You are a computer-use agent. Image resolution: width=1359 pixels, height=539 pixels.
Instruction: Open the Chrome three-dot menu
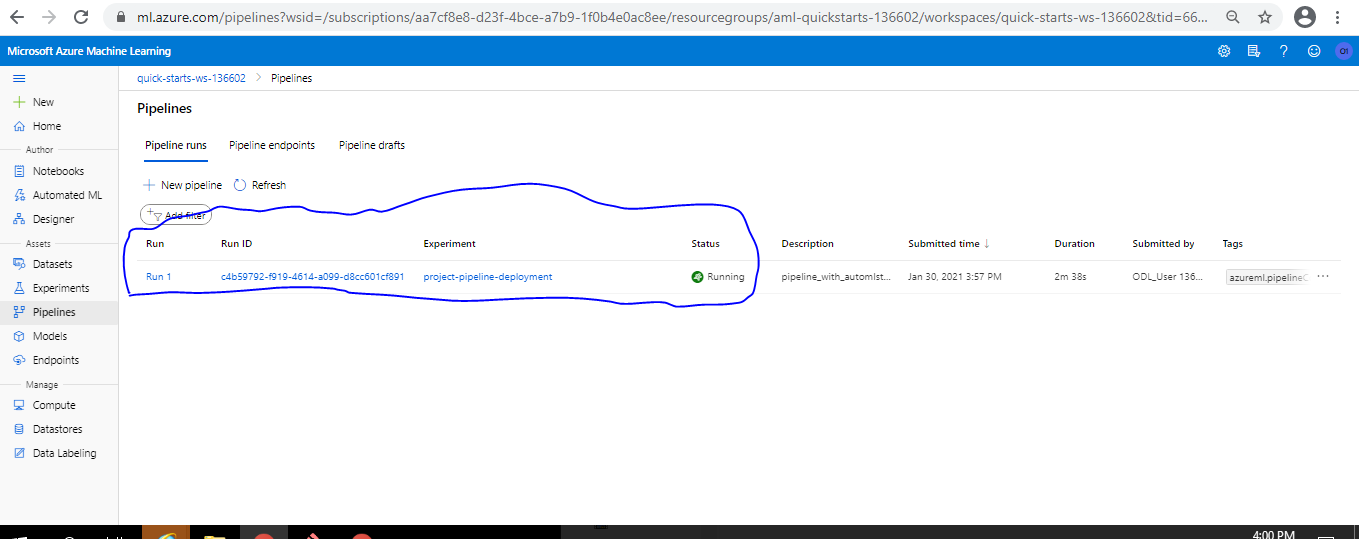pyautogui.click(x=1338, y=17)
